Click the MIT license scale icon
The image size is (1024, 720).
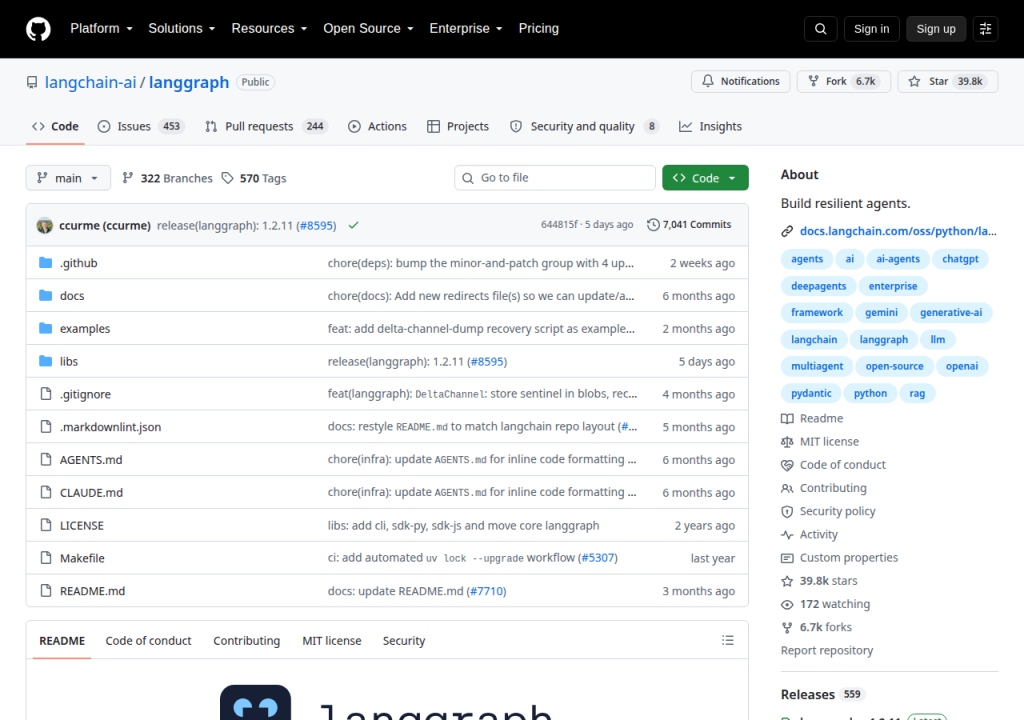[x=787, y=442]
